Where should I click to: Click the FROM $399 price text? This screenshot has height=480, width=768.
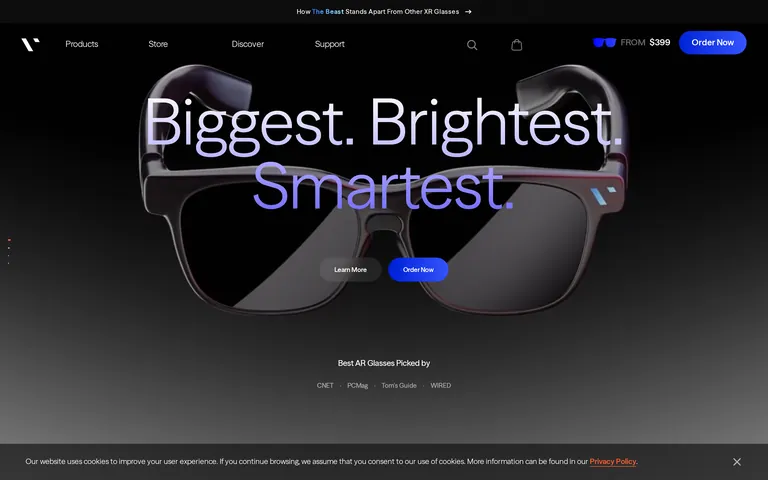pyautogui.click(x=645, y=43)
